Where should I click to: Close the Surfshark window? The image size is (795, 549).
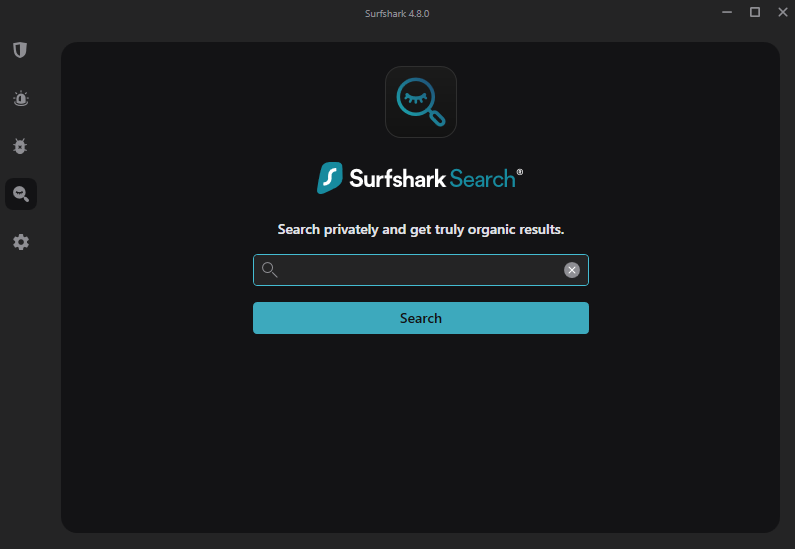782,12
